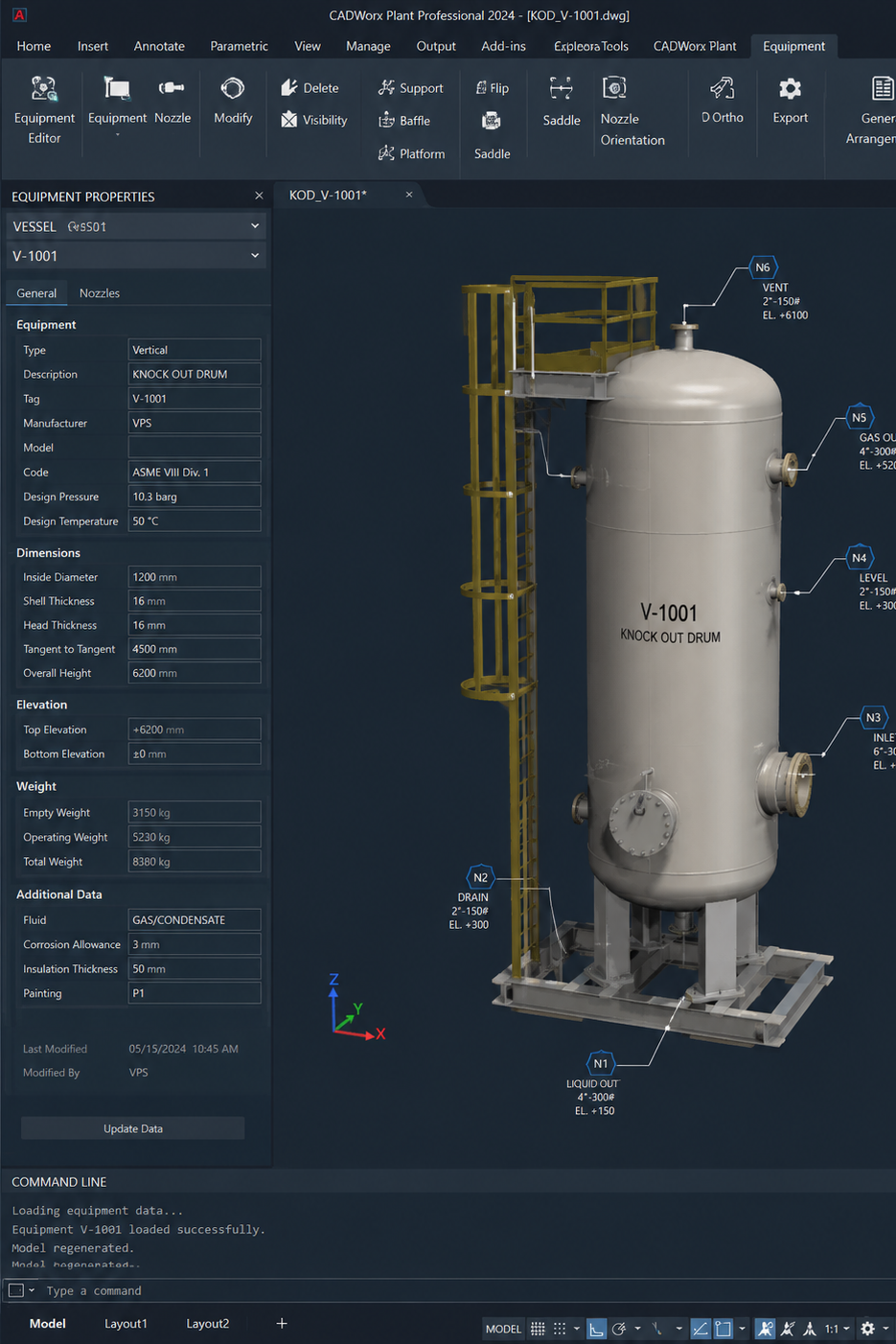Click the Inside Diameter field
This screenshot has width=896, height=1344.
click(195, 577)
